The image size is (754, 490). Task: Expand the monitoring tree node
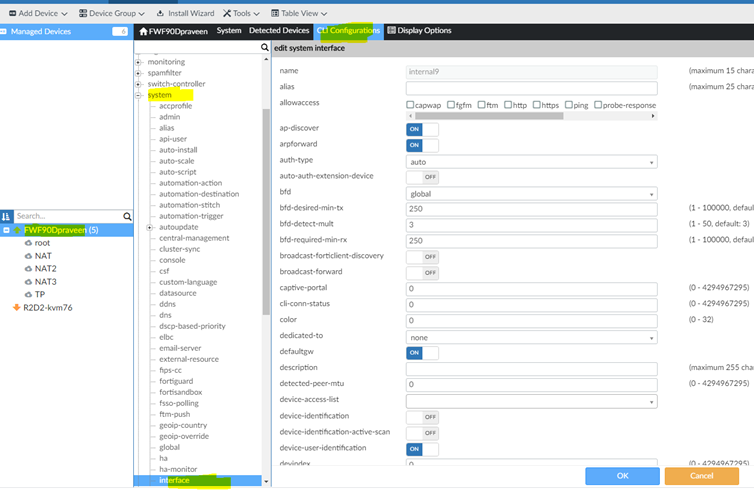coord(138,62)
